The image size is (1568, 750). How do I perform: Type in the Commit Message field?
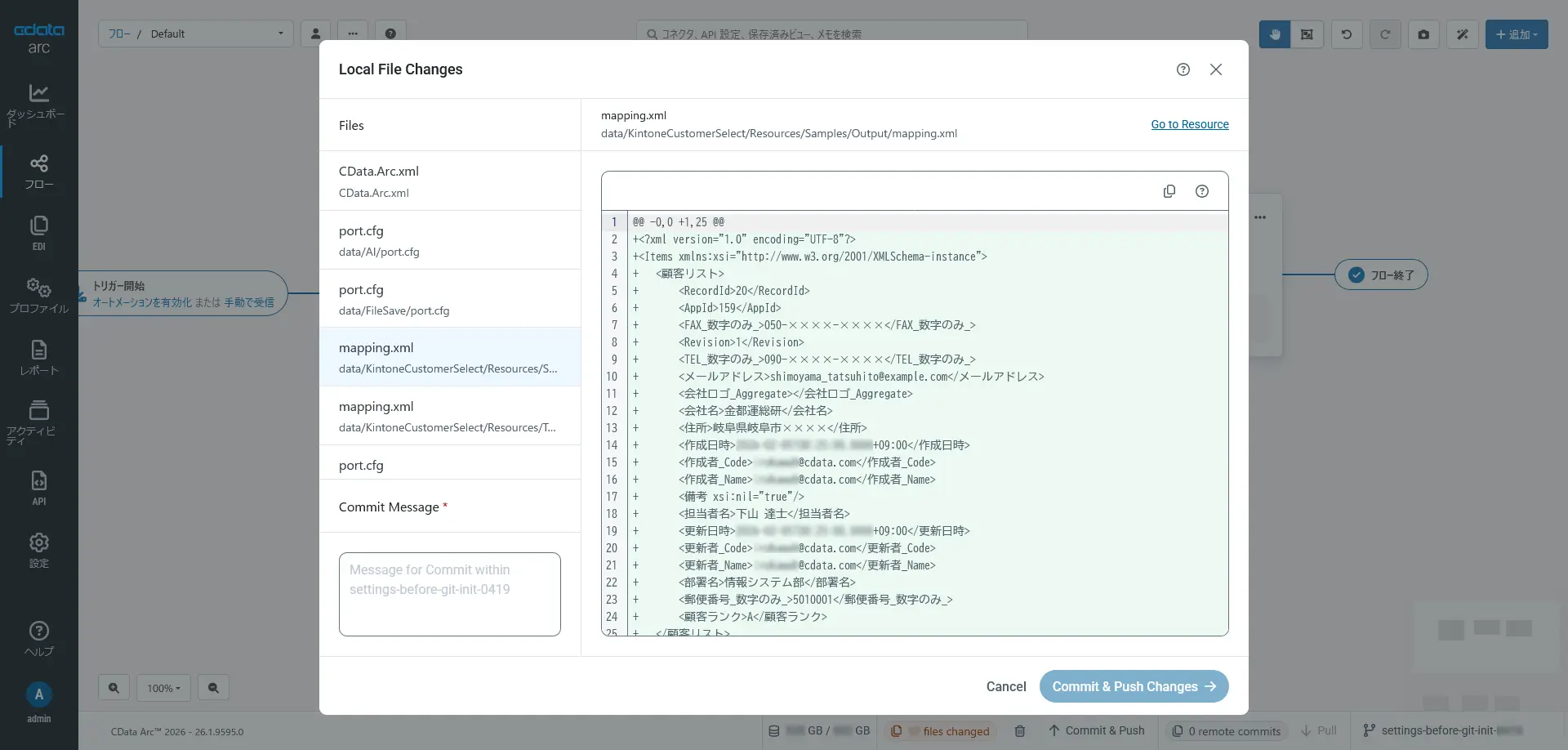pos(450,594)
